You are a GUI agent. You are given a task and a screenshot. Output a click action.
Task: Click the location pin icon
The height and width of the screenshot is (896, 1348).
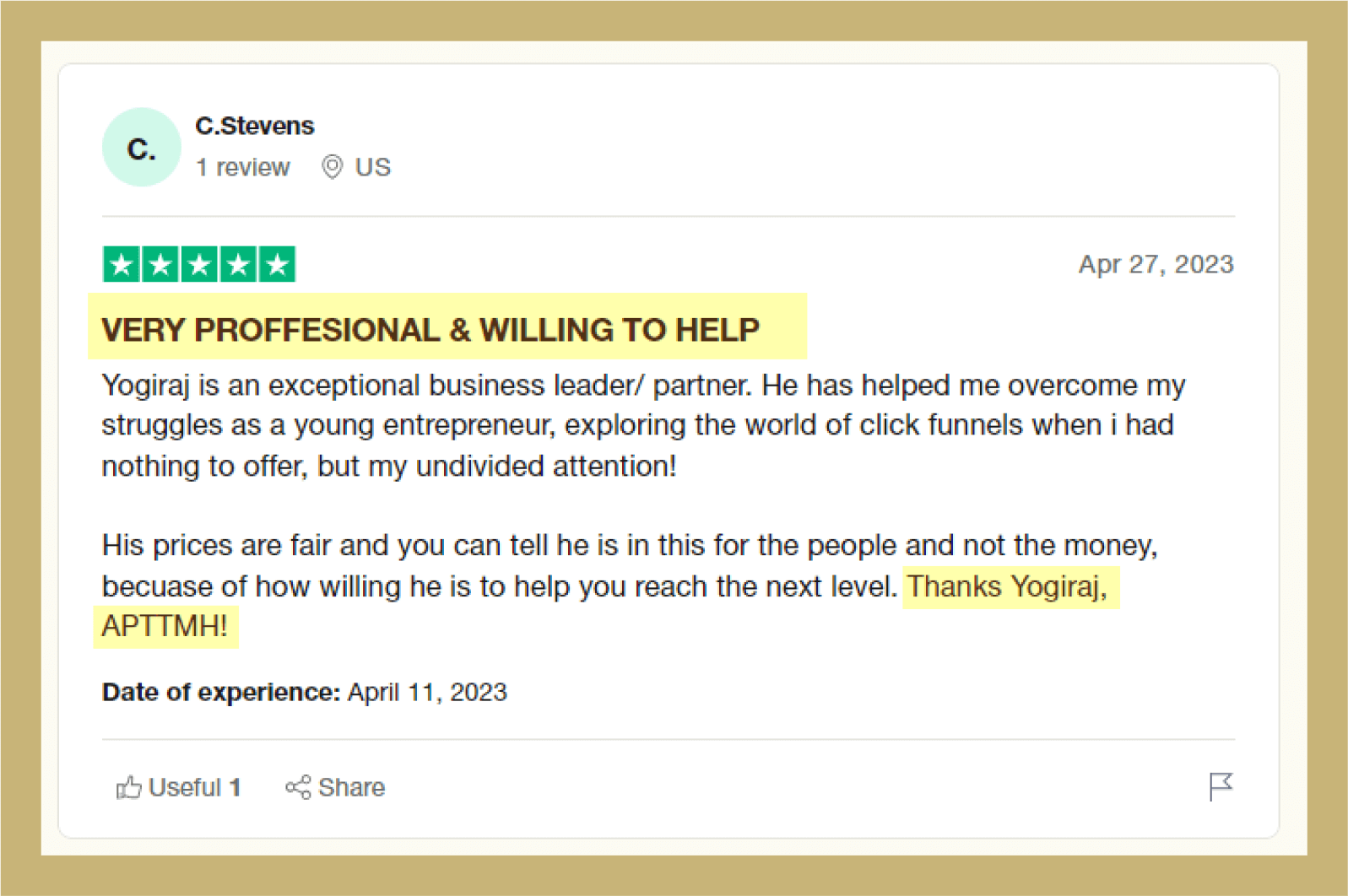click(x=333, y=167)
